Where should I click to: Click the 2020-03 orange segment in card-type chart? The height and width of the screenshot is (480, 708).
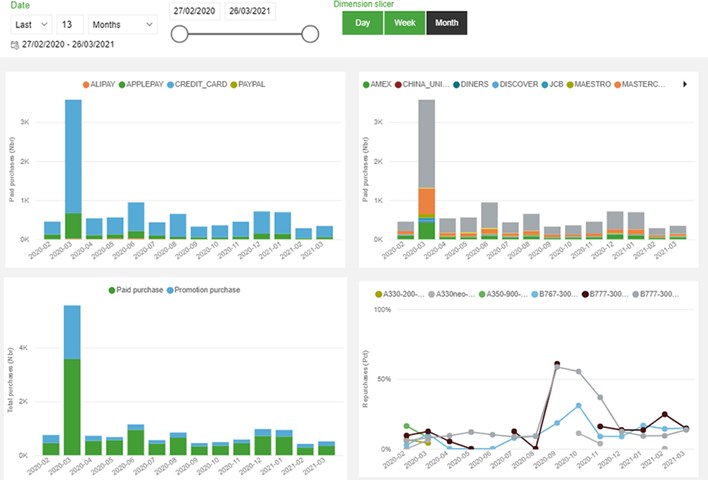point(427,201)
